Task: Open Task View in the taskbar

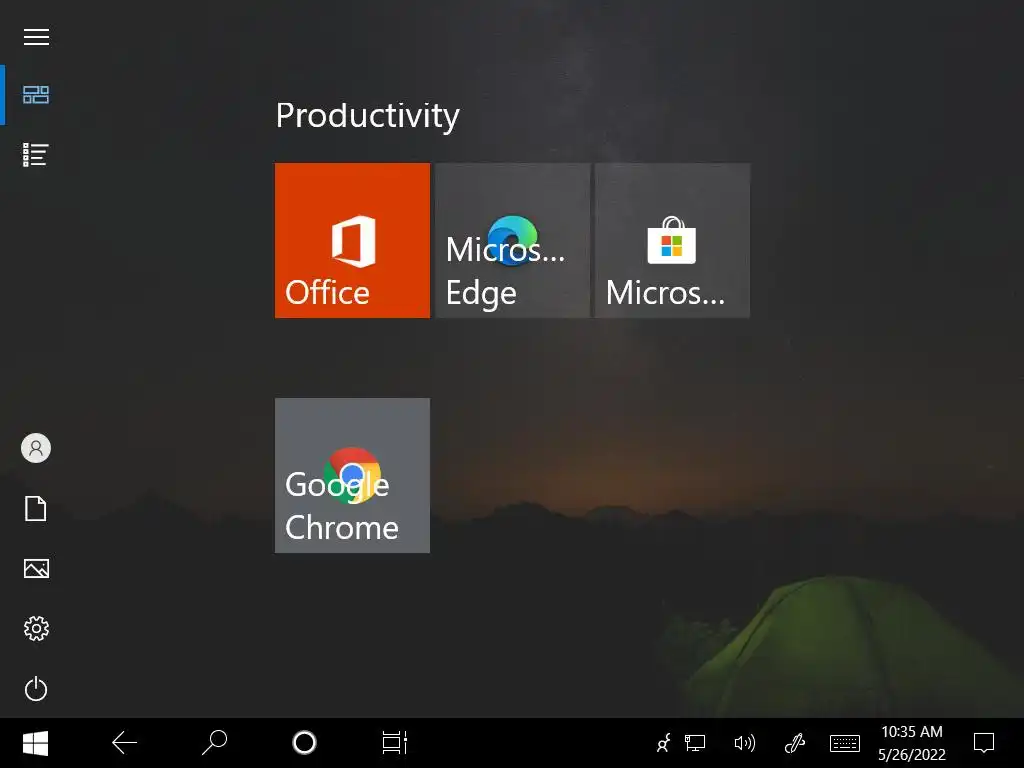Action: click(x=394, y=743)
